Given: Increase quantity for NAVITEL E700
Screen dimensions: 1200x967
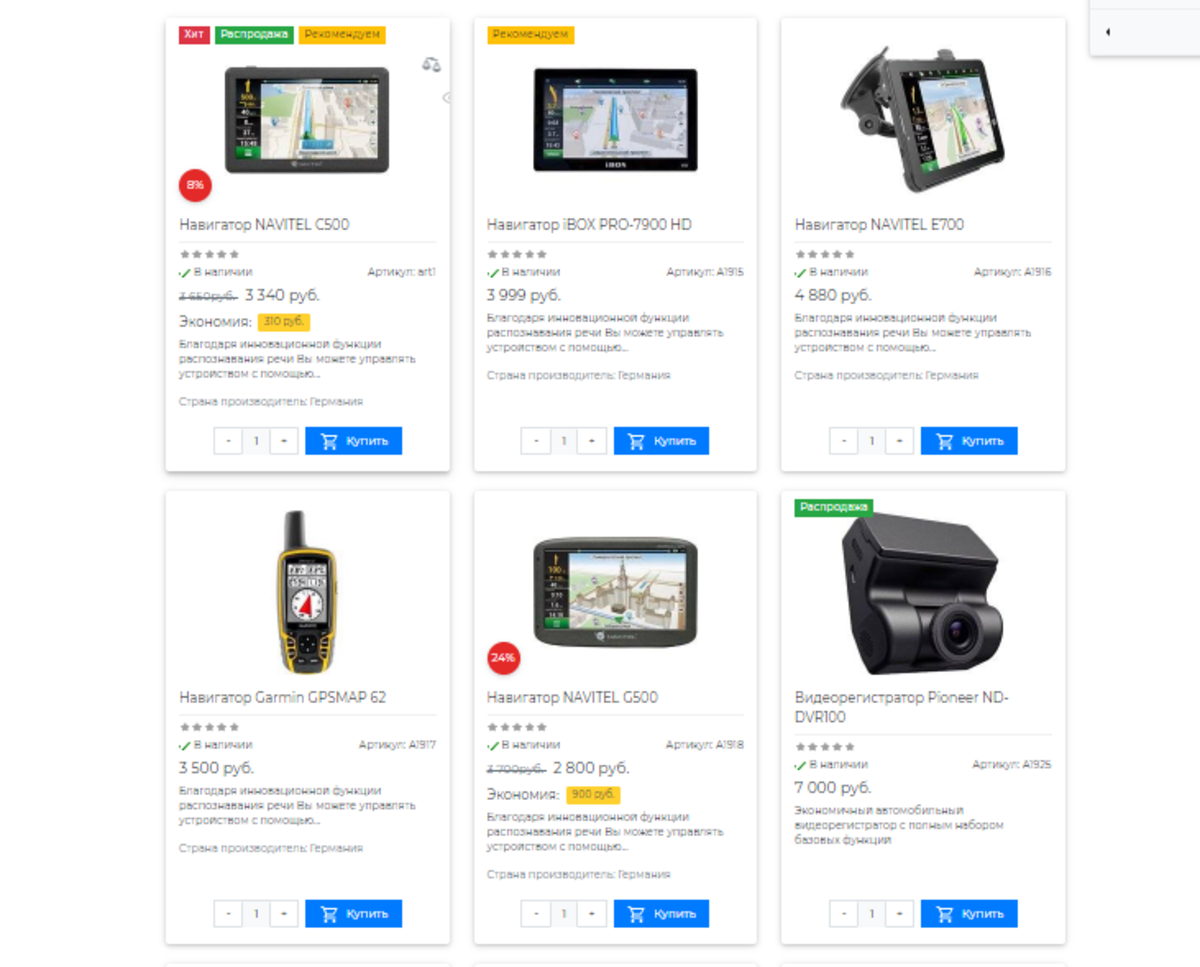Looking at the screenshot, I should 899,441.
